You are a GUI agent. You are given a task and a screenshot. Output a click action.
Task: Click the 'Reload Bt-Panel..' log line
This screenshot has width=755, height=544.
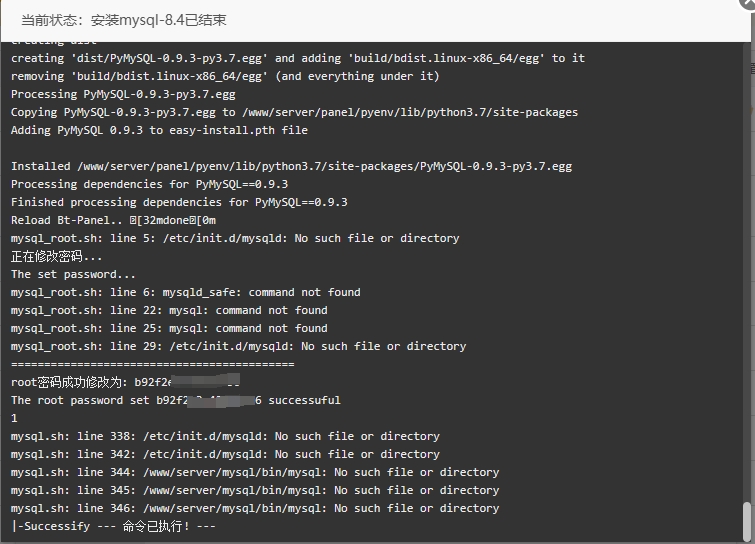(113, 220)
